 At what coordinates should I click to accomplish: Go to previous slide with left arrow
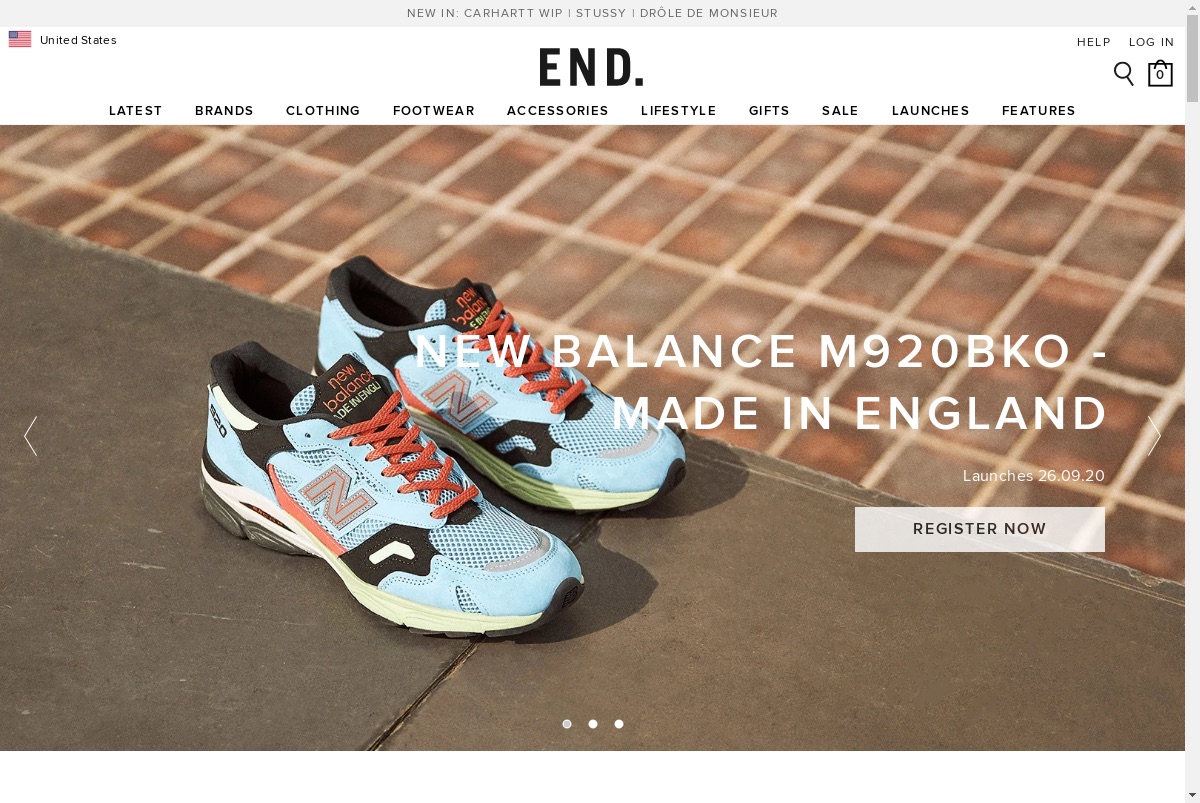coord(31,436)
